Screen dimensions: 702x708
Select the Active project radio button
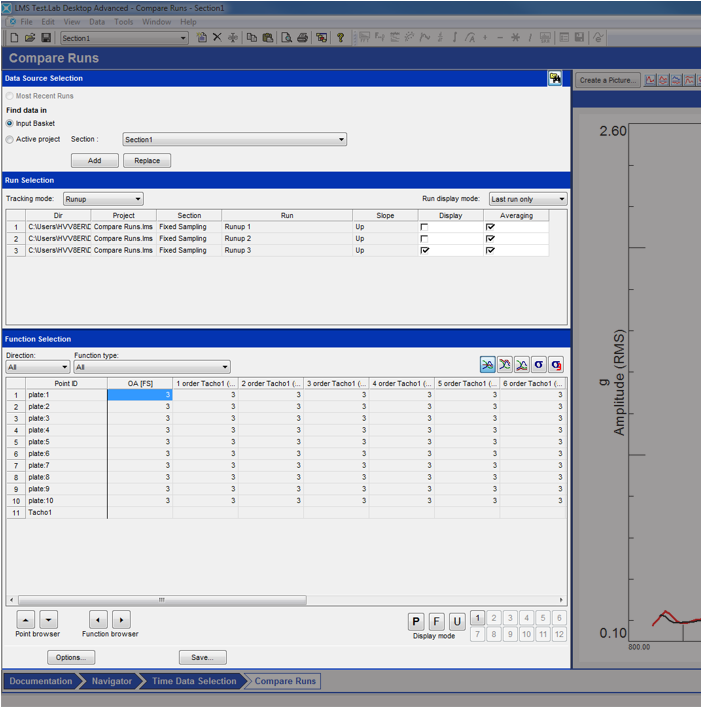coord(9,140)
